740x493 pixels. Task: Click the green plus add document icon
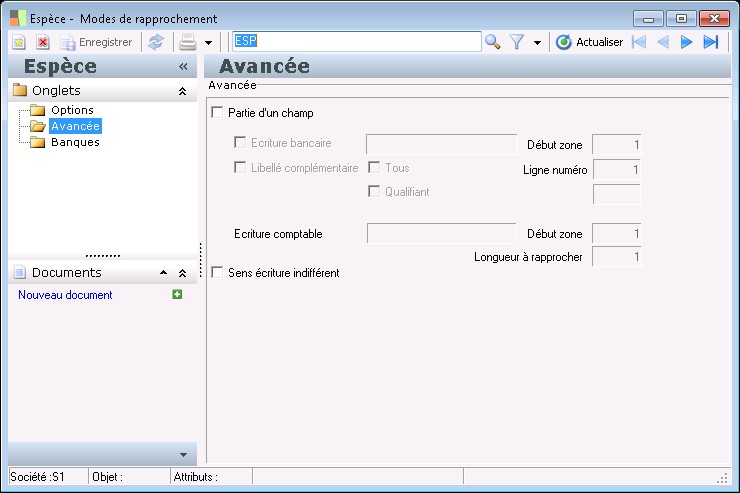pyautogui.click(x=177, y=294)
